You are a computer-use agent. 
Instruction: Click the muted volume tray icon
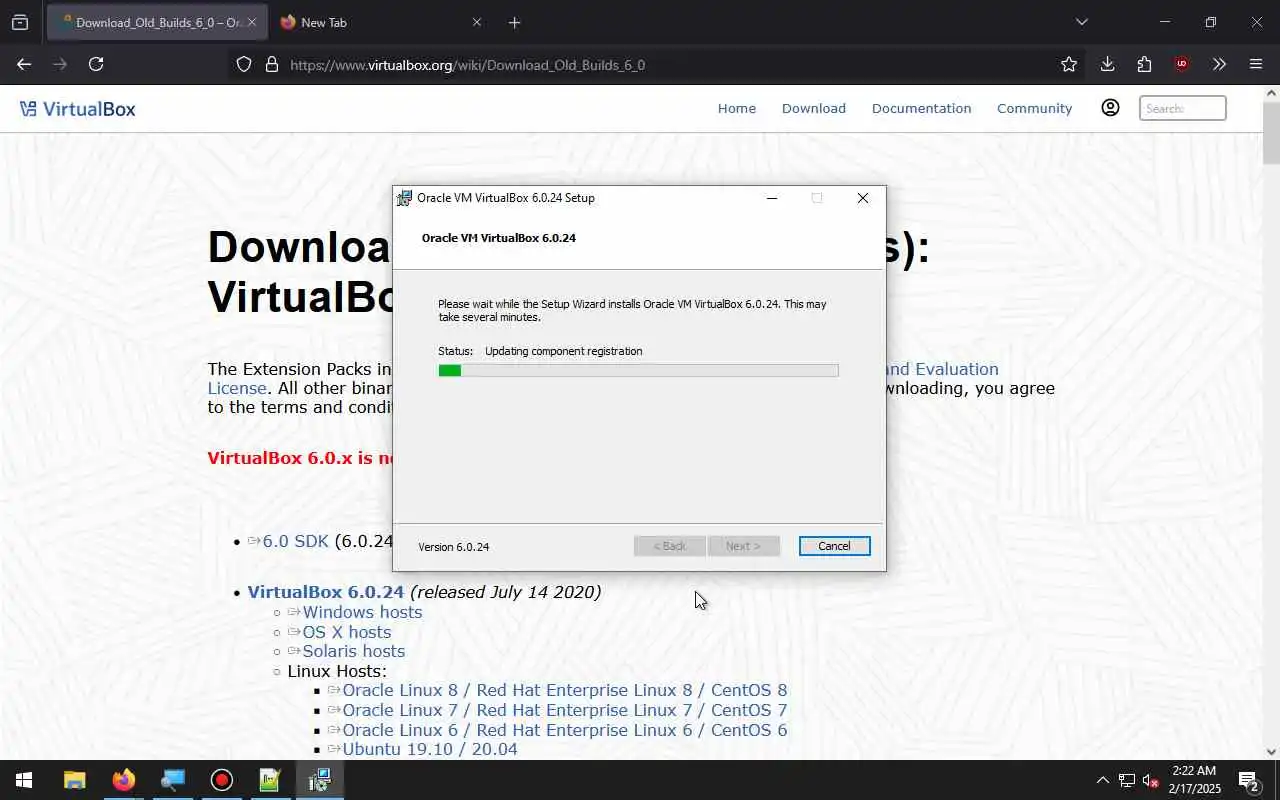(x=1151, y=780)
